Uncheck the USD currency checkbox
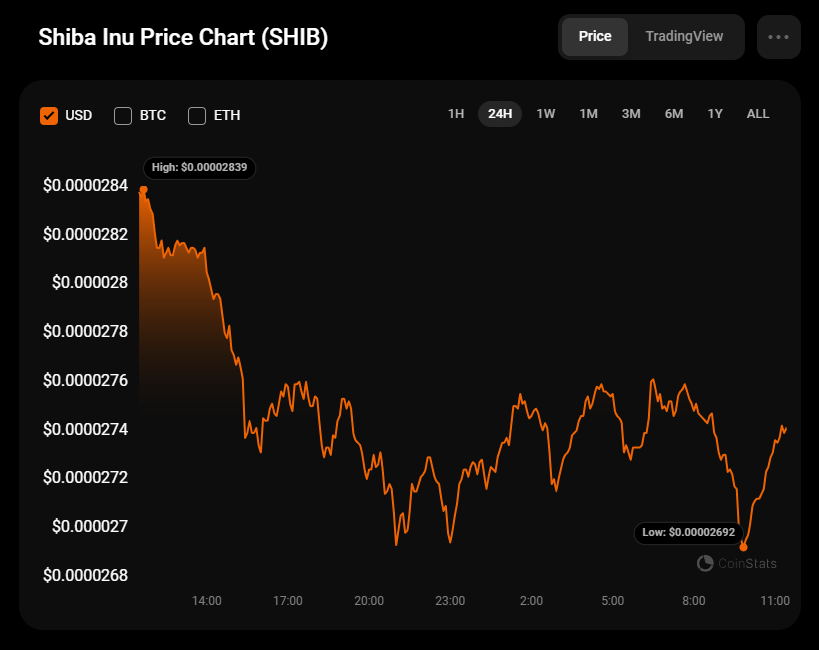 coord(49,115)
